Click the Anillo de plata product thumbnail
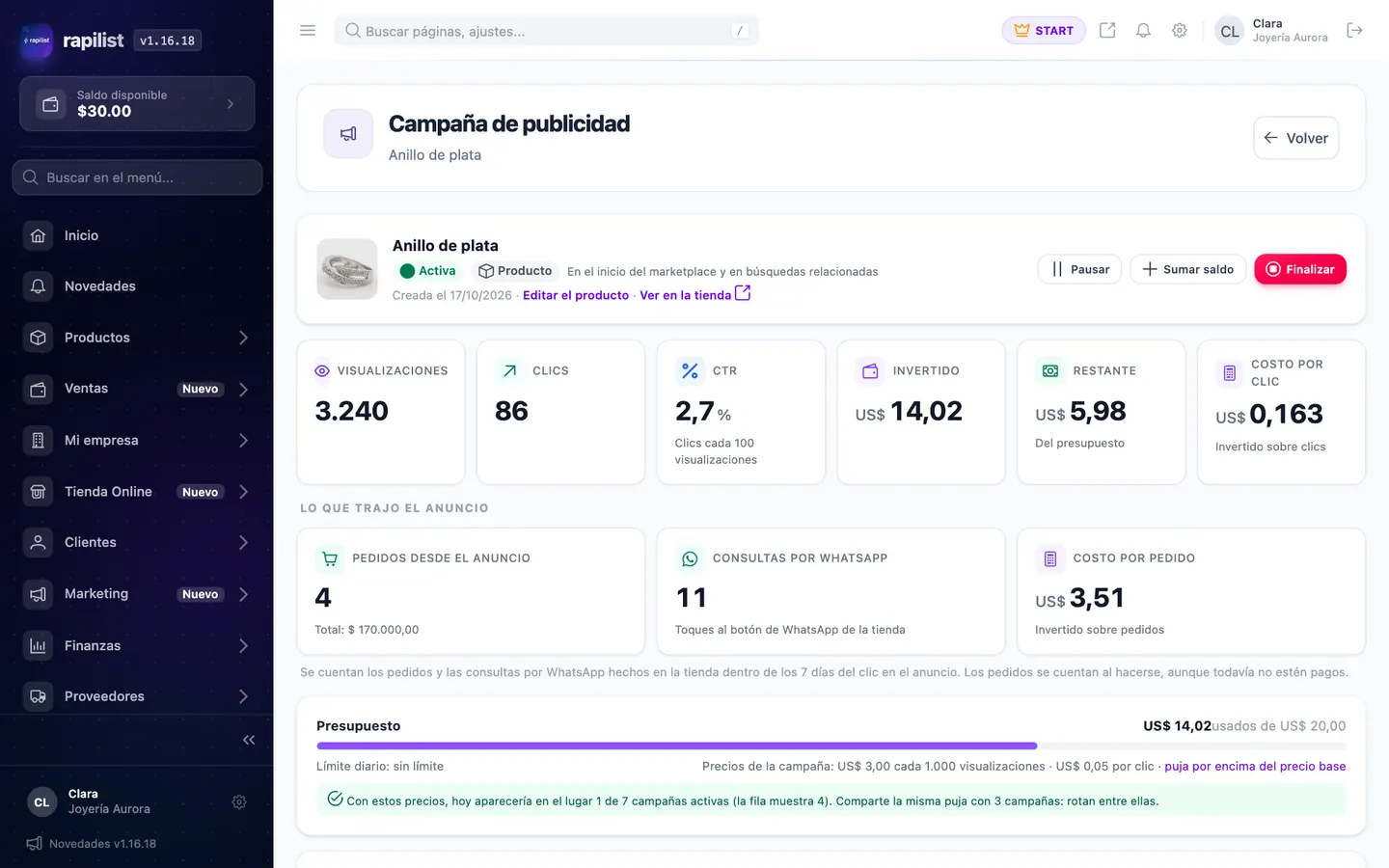Screen dimensions: 1389x868 pyautogui.click(x=347, y=269)
